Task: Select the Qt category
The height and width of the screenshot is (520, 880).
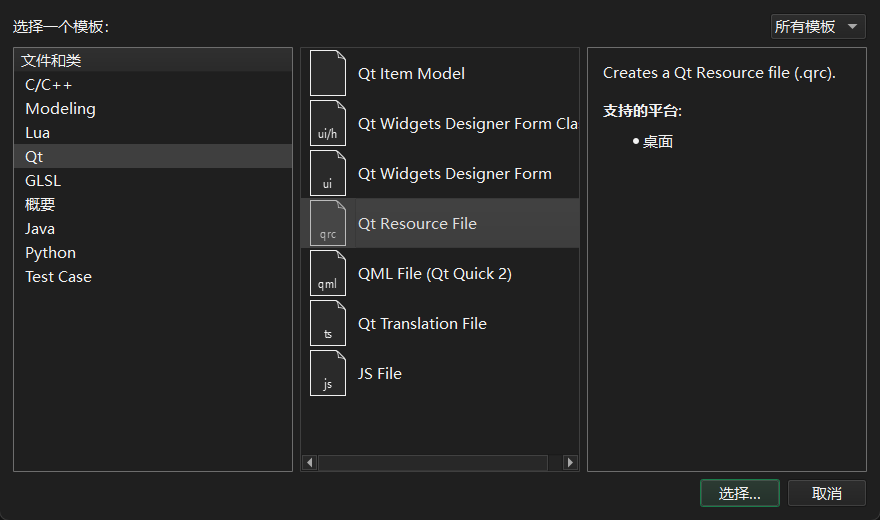Action: pyautogui.click(x=153, y=157)
